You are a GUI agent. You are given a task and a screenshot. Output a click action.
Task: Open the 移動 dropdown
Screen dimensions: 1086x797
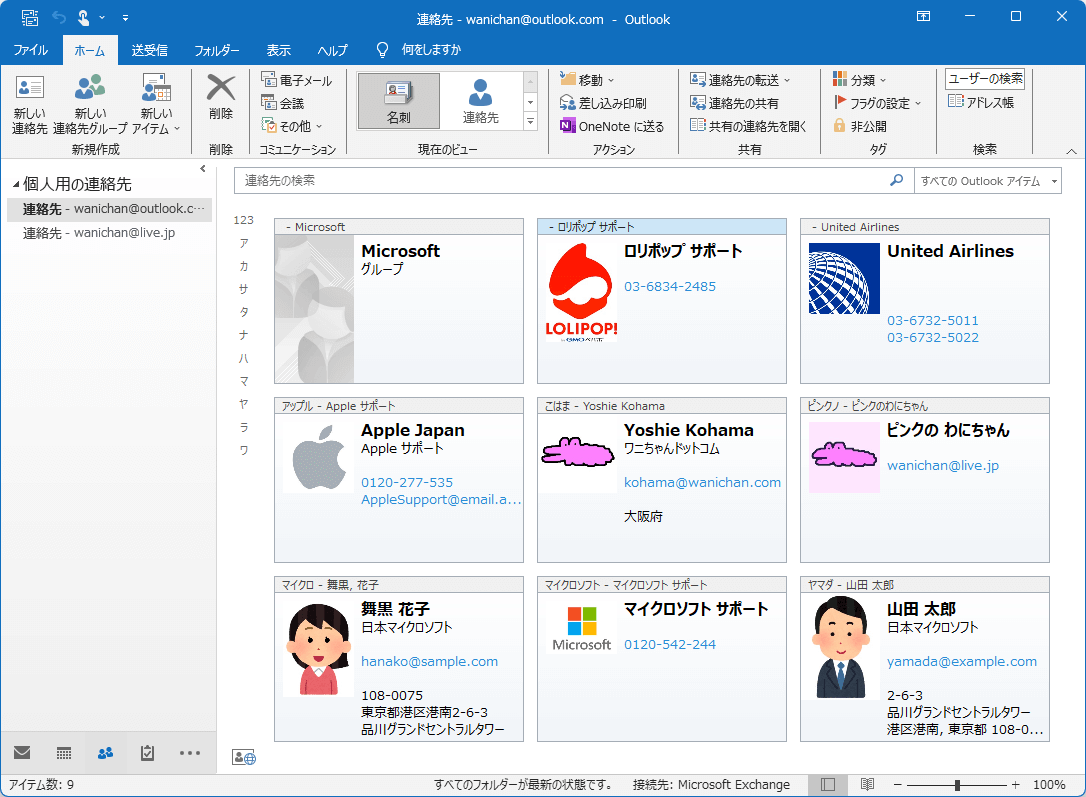point(587,80)
